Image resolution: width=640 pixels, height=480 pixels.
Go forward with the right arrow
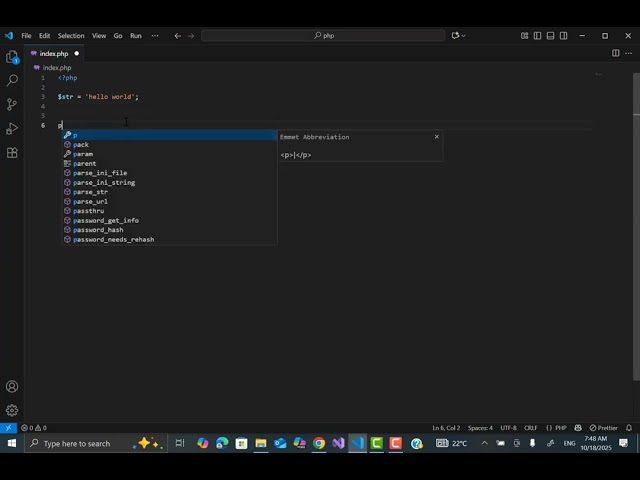[191, 36]
